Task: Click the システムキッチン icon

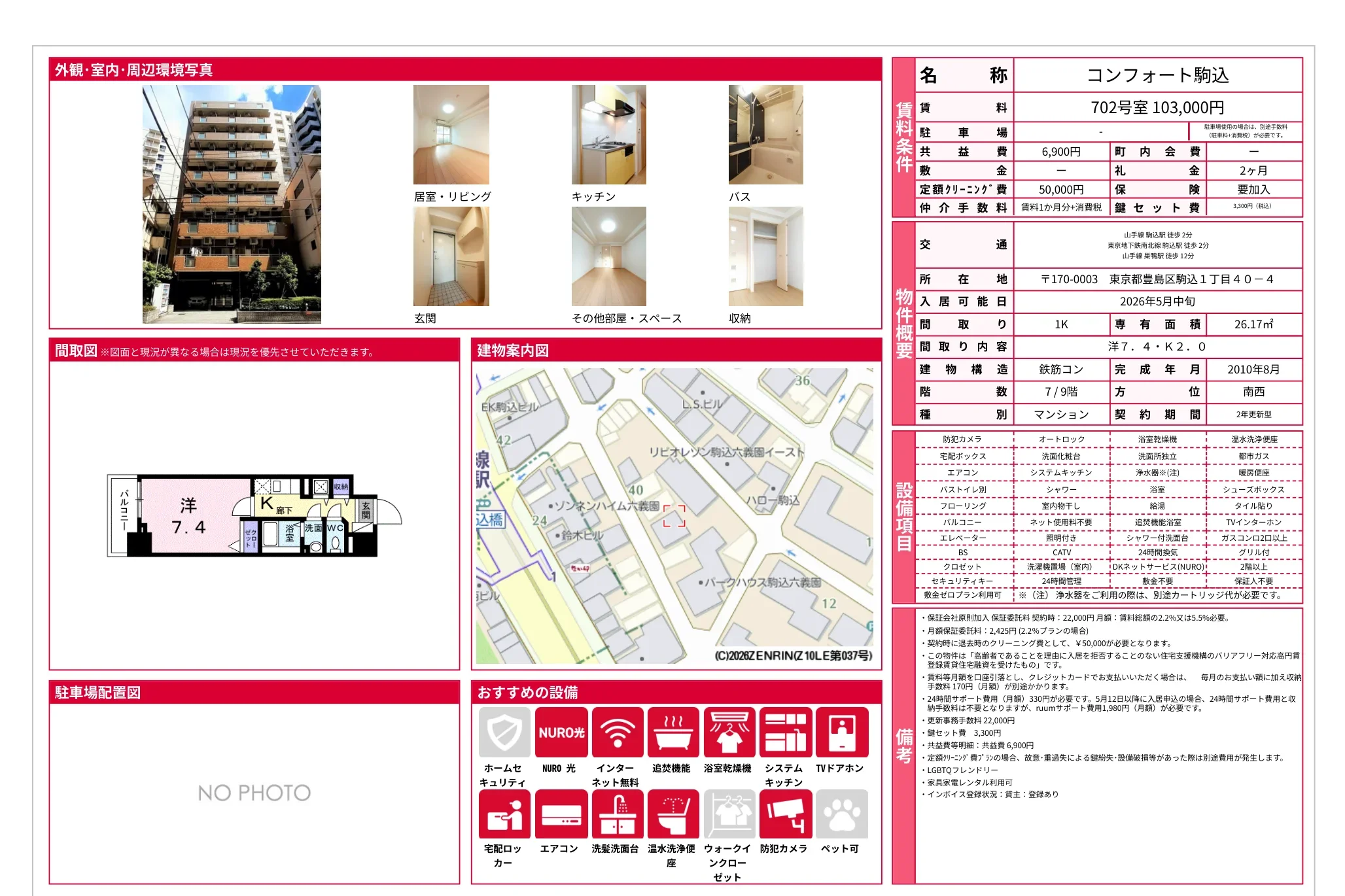Action: click(x=785, y=732)
